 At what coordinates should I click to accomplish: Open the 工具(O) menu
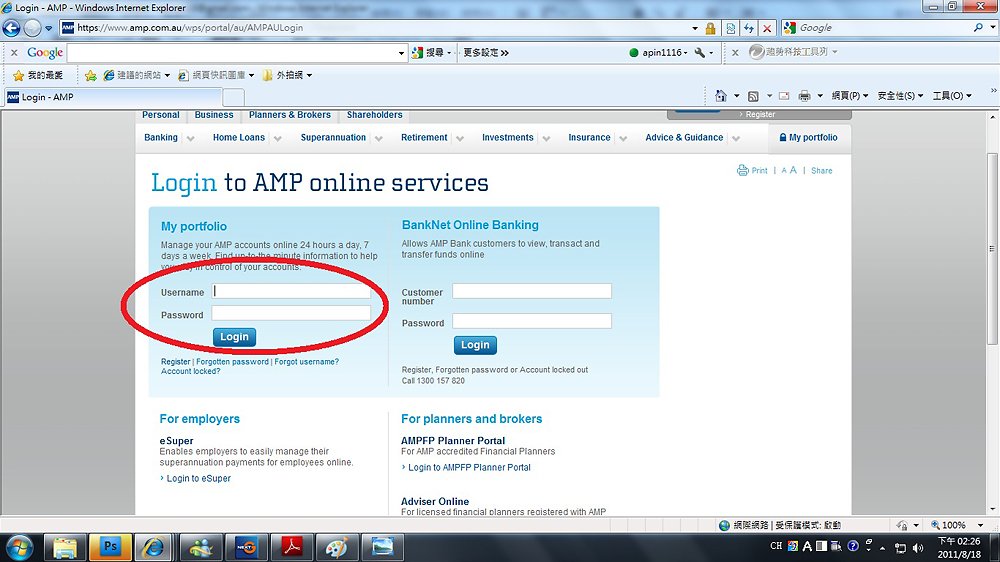[952, 96]
